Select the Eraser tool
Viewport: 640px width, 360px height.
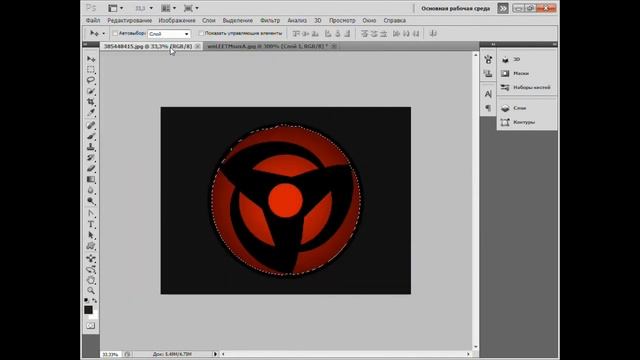point(91,168)
